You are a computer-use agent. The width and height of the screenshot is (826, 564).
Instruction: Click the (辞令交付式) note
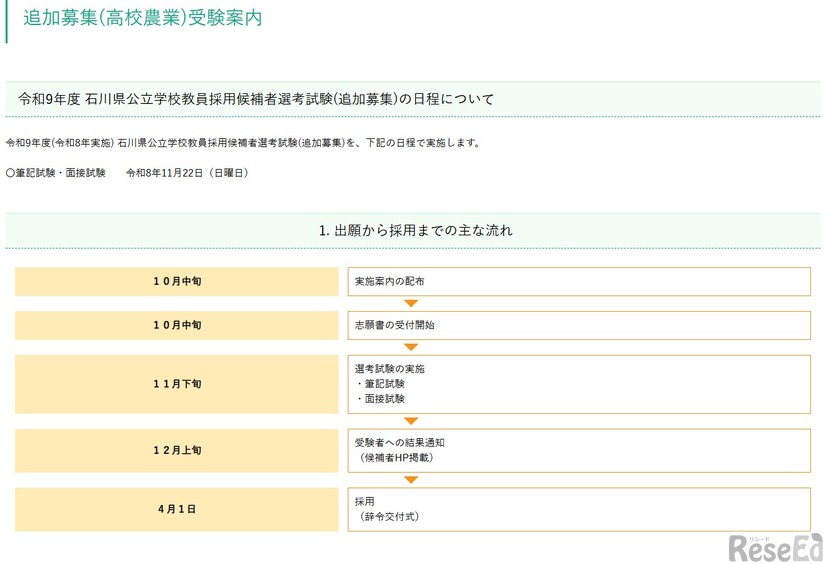click(389, 517)
